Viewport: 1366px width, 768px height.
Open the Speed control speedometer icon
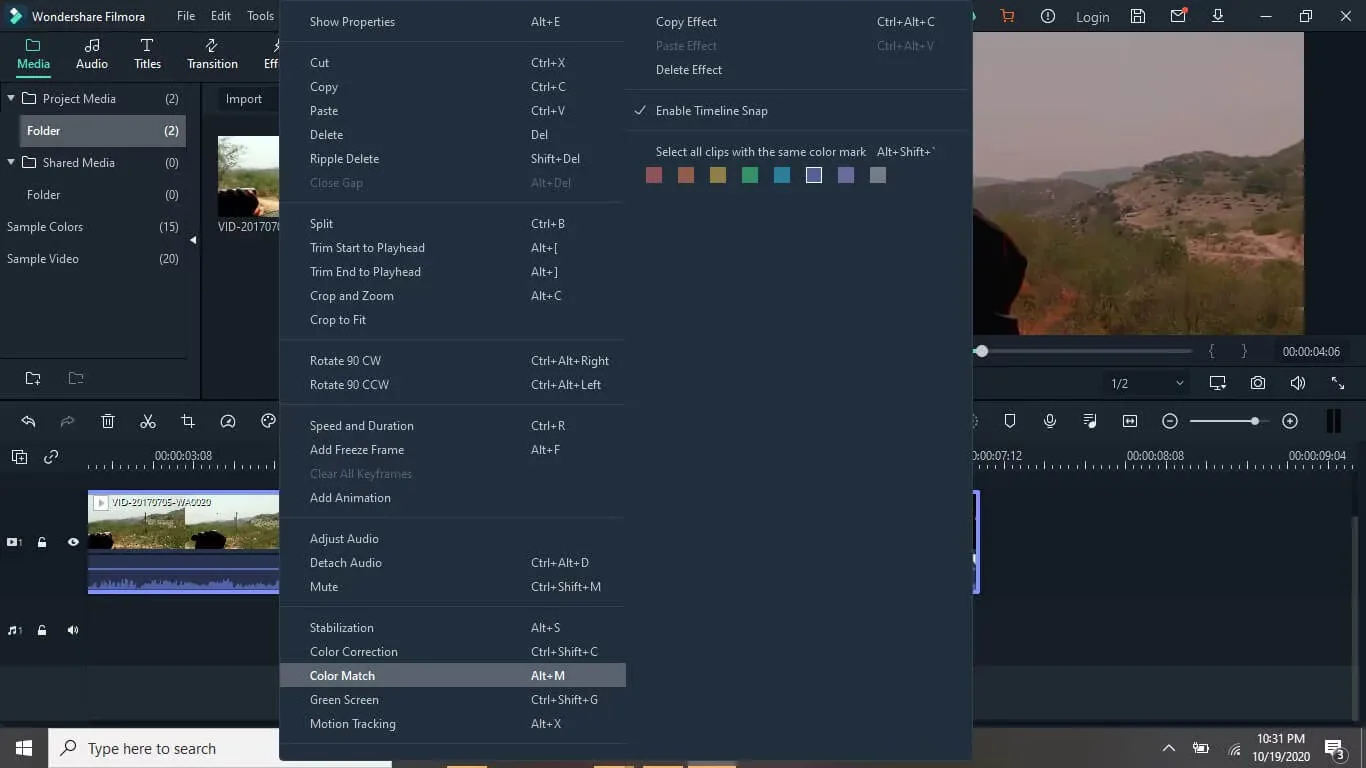click(x=228, y=421)
